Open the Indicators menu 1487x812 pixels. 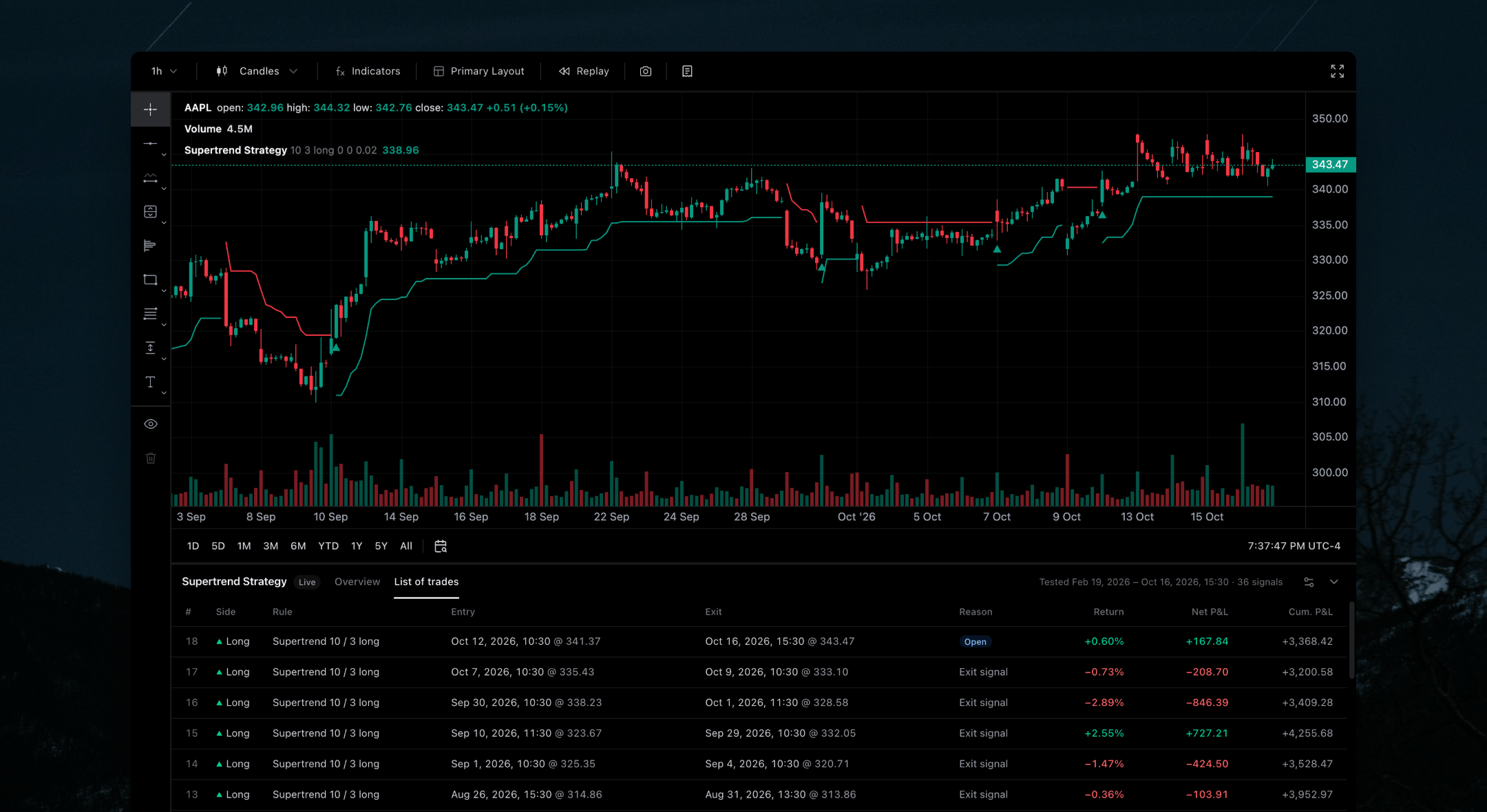pyautogui.click(x=368, y=71)
